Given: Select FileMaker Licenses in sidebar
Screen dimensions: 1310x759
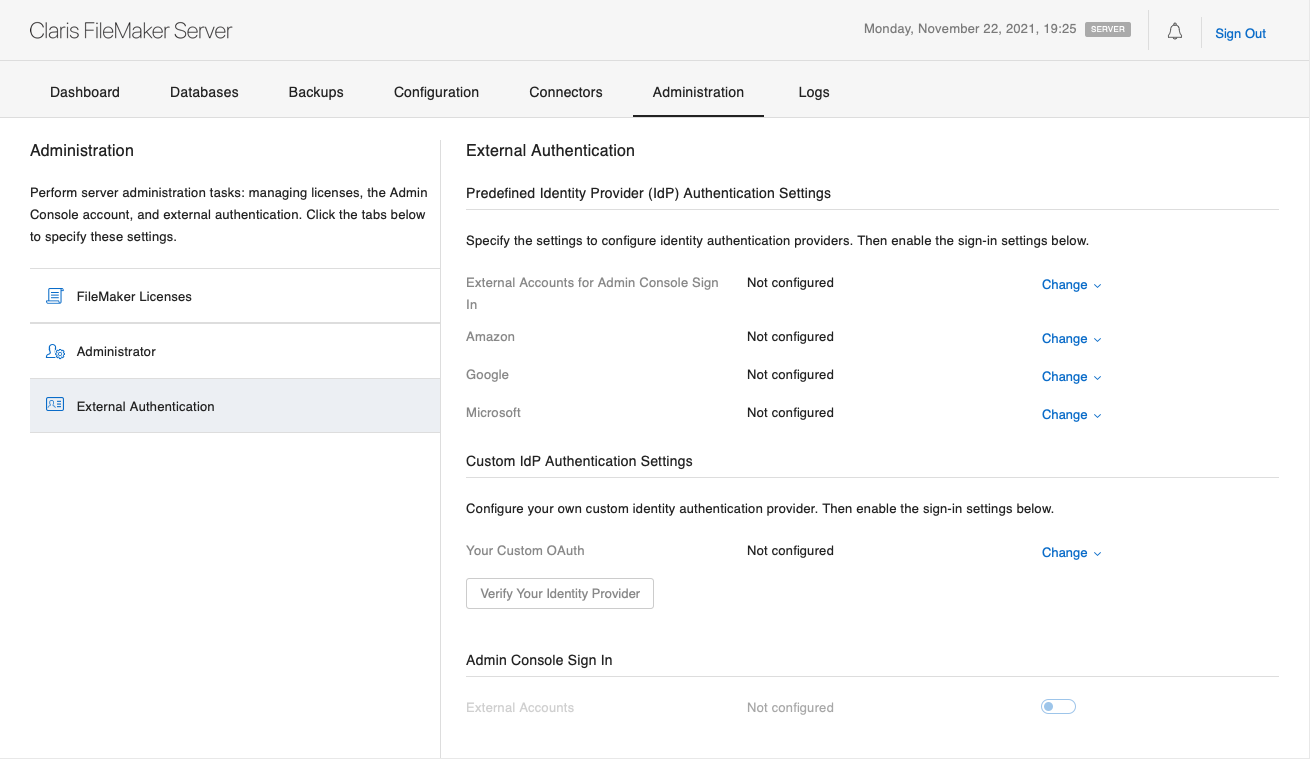Looking at the screenshot, I should pyautogui.click(x=235, y=296).
